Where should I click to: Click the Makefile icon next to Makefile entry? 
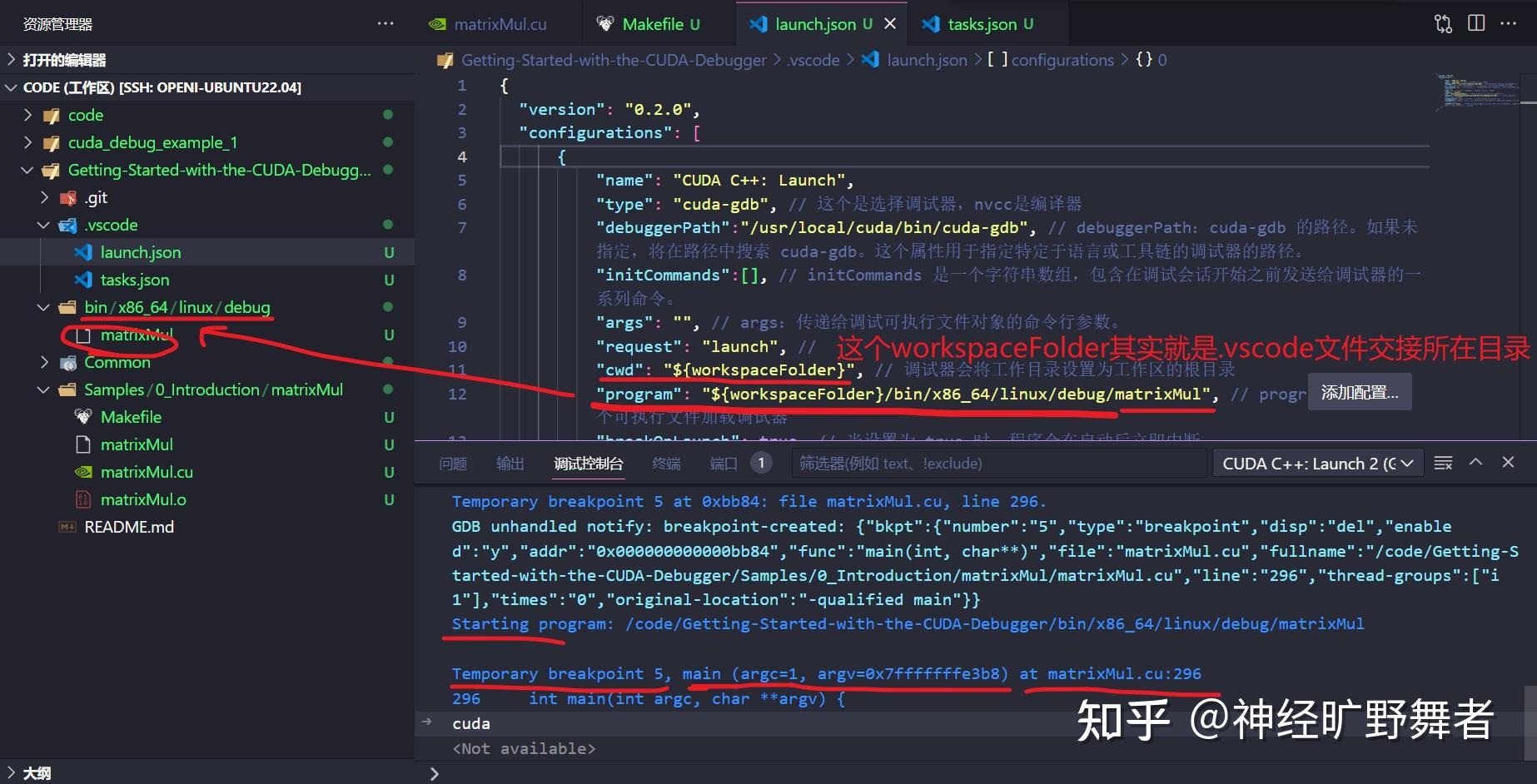(x=82, y=417)
